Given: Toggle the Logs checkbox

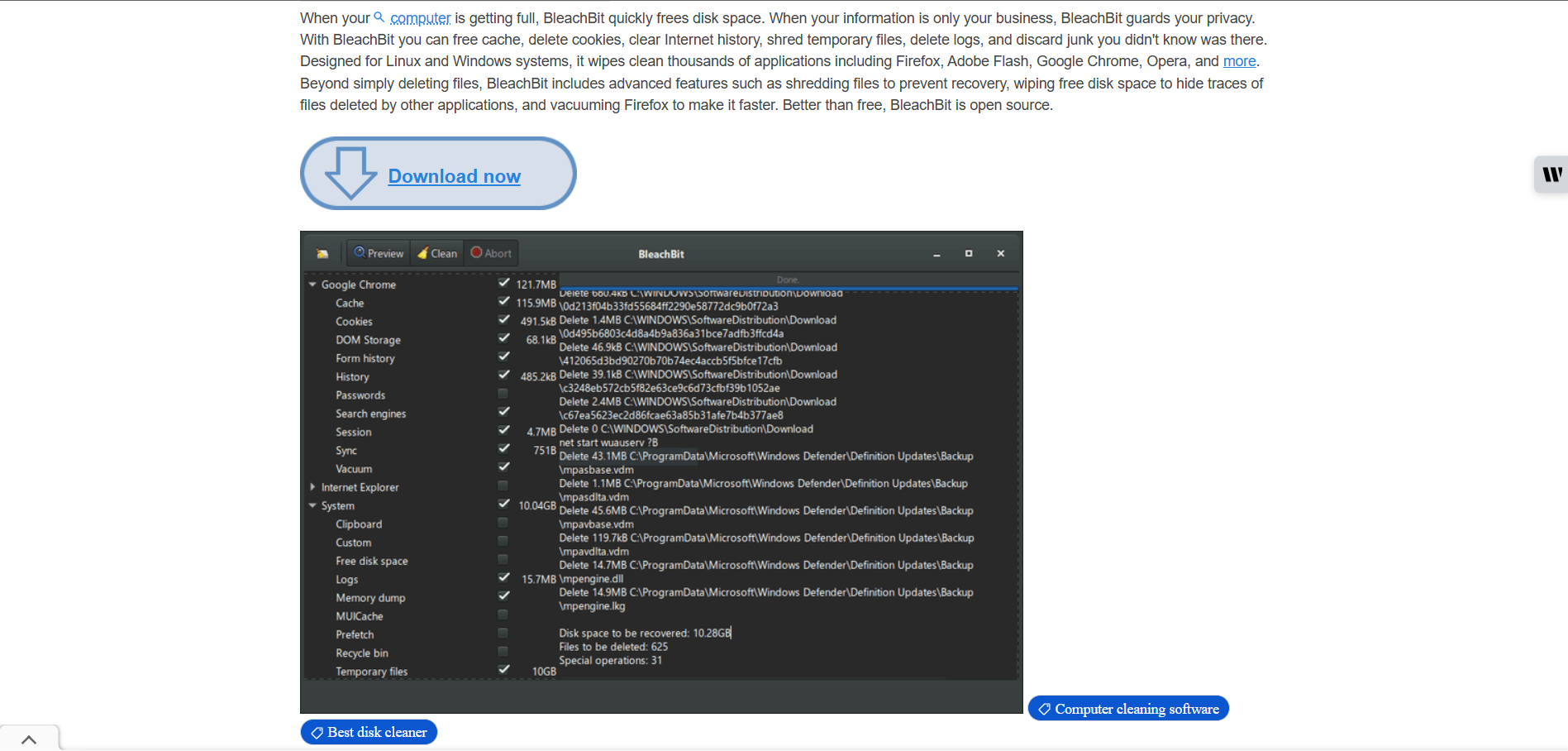Looking at the screenshot, I should tap(503, 577).
